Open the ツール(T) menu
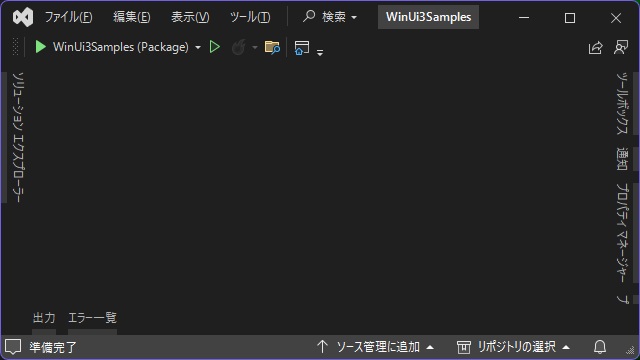The image size is (640, 360). [250, 17]
